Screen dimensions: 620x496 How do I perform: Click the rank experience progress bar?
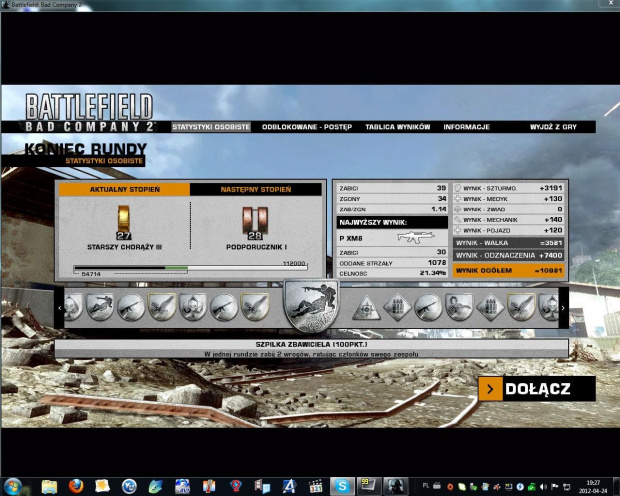(191, 268)
